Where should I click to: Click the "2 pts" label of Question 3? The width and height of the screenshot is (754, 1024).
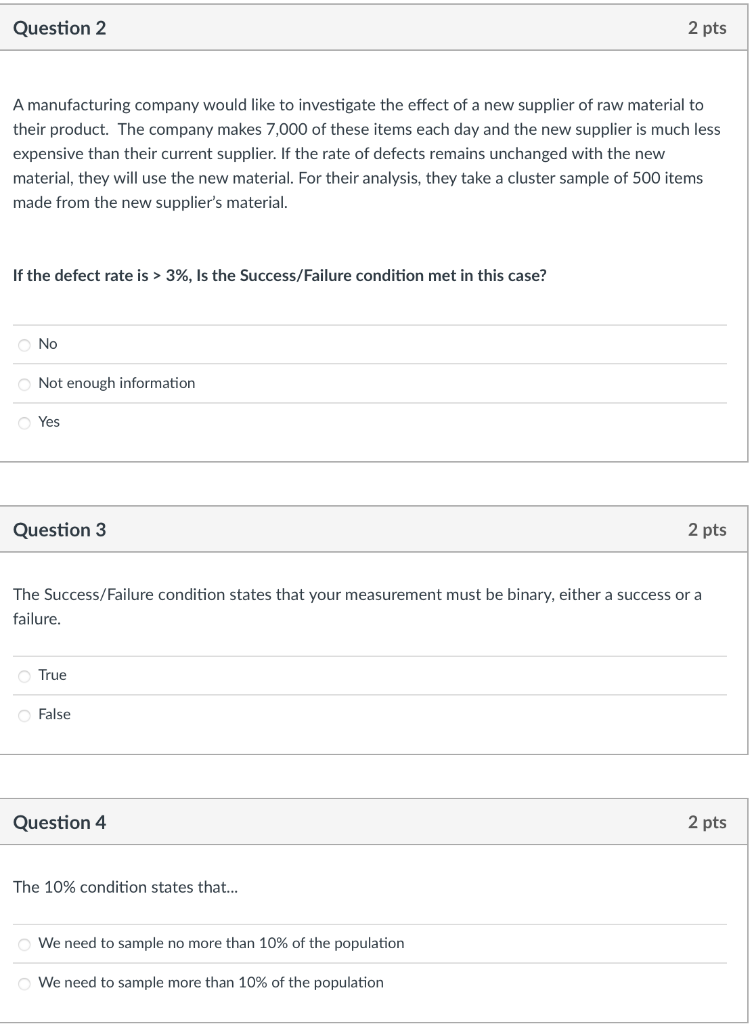coord(706,530)
